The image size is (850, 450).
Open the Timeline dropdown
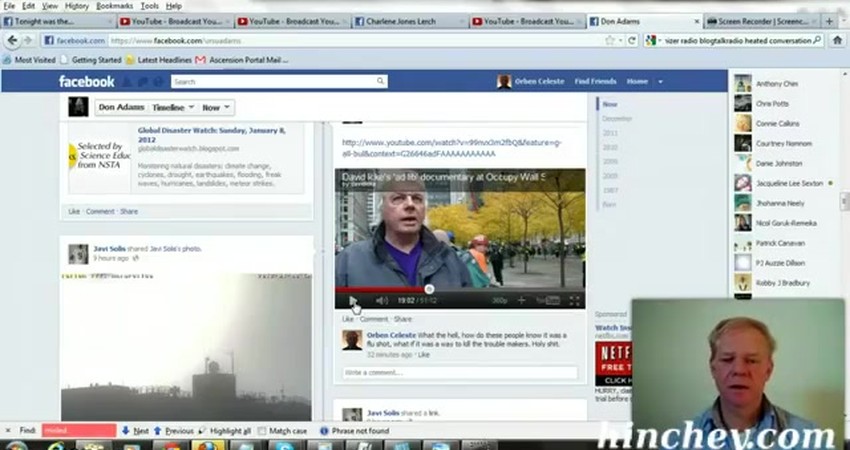pyautogui.click(x=172, y=107)
